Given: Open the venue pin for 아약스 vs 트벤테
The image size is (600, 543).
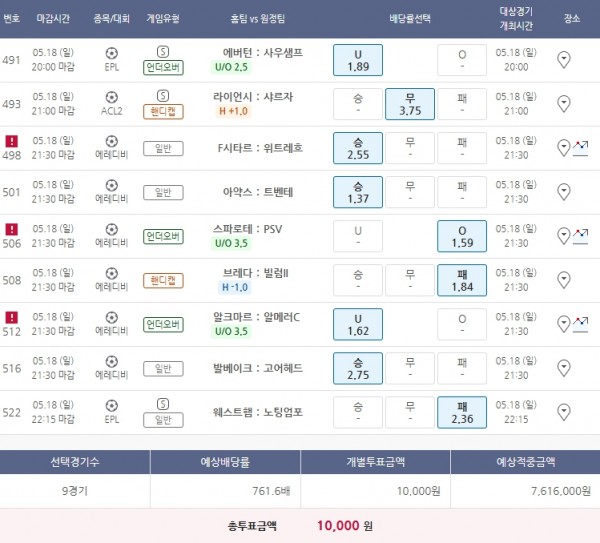Looking at the screenshot, I should 563,192.
